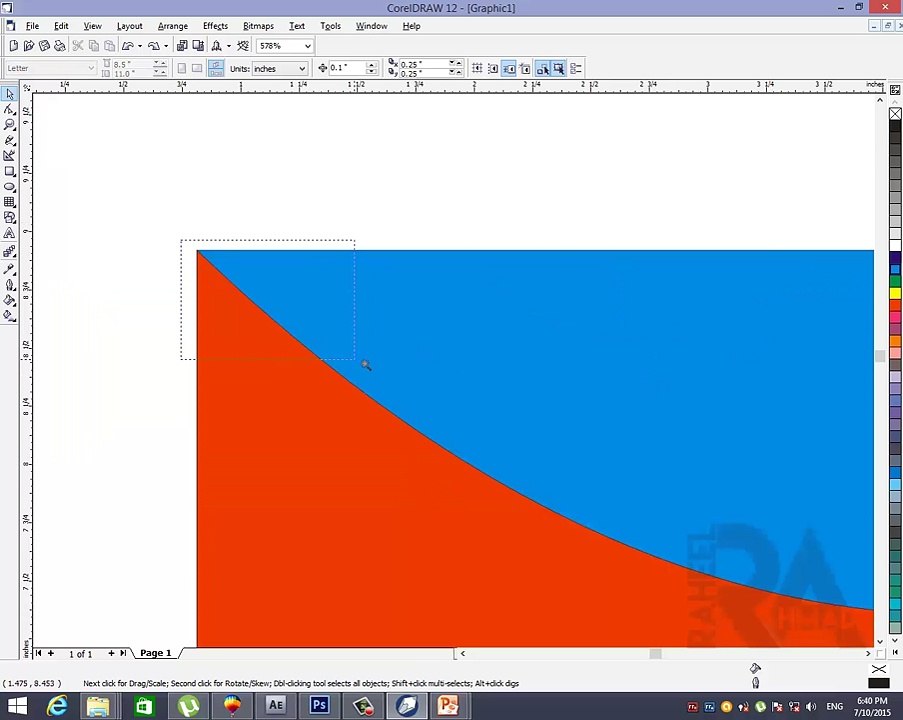Open the property bar Options icon
This screenshot has height=720, width=903.
click(576, 69)
